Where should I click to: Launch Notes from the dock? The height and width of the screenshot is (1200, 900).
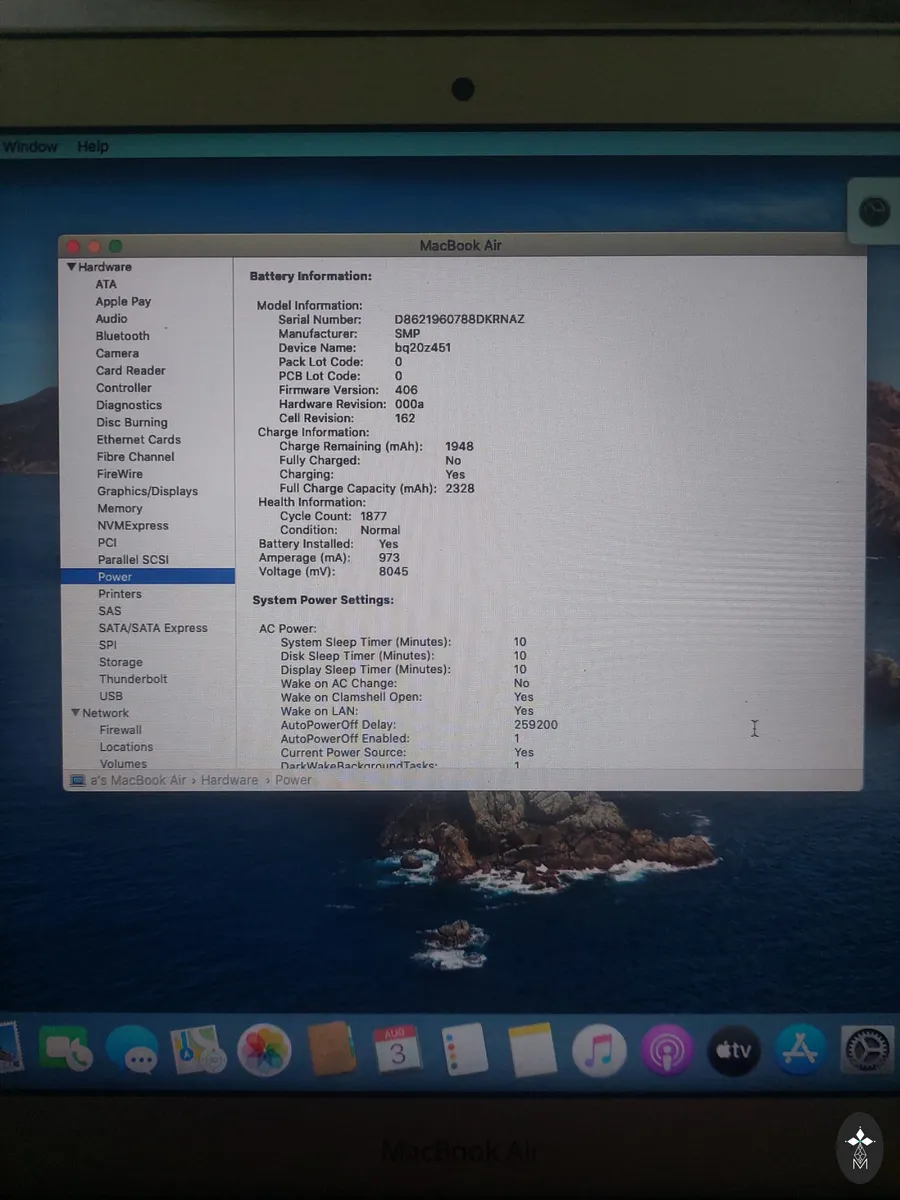(532, 1049)
